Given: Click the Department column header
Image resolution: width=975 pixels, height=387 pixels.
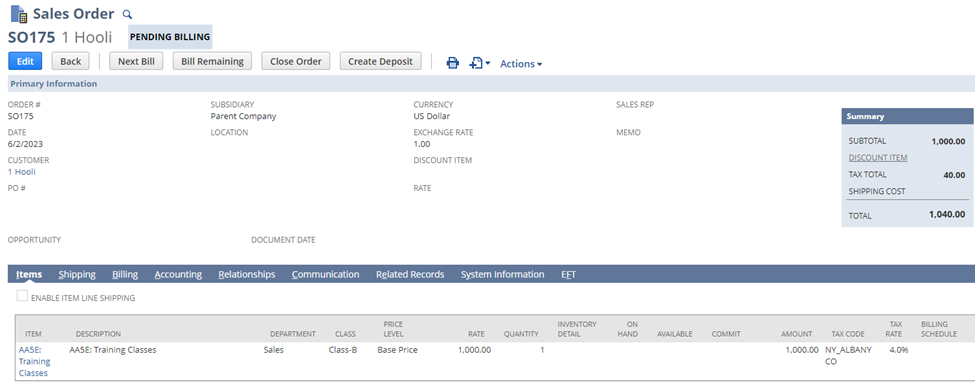Looking at the screenshot, I should [293, 334].
